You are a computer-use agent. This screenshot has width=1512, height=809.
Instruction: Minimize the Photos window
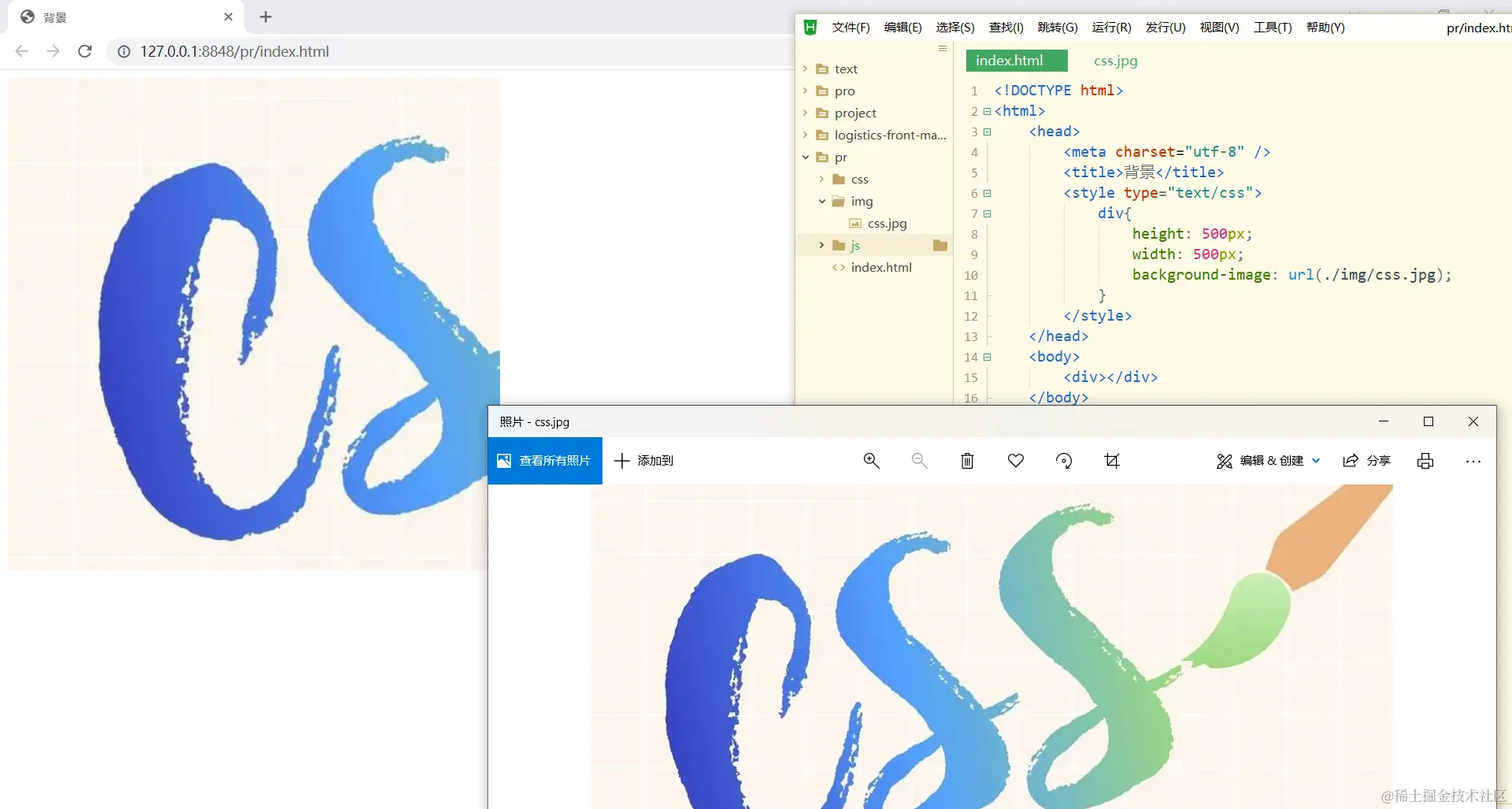pos(1384,421)
